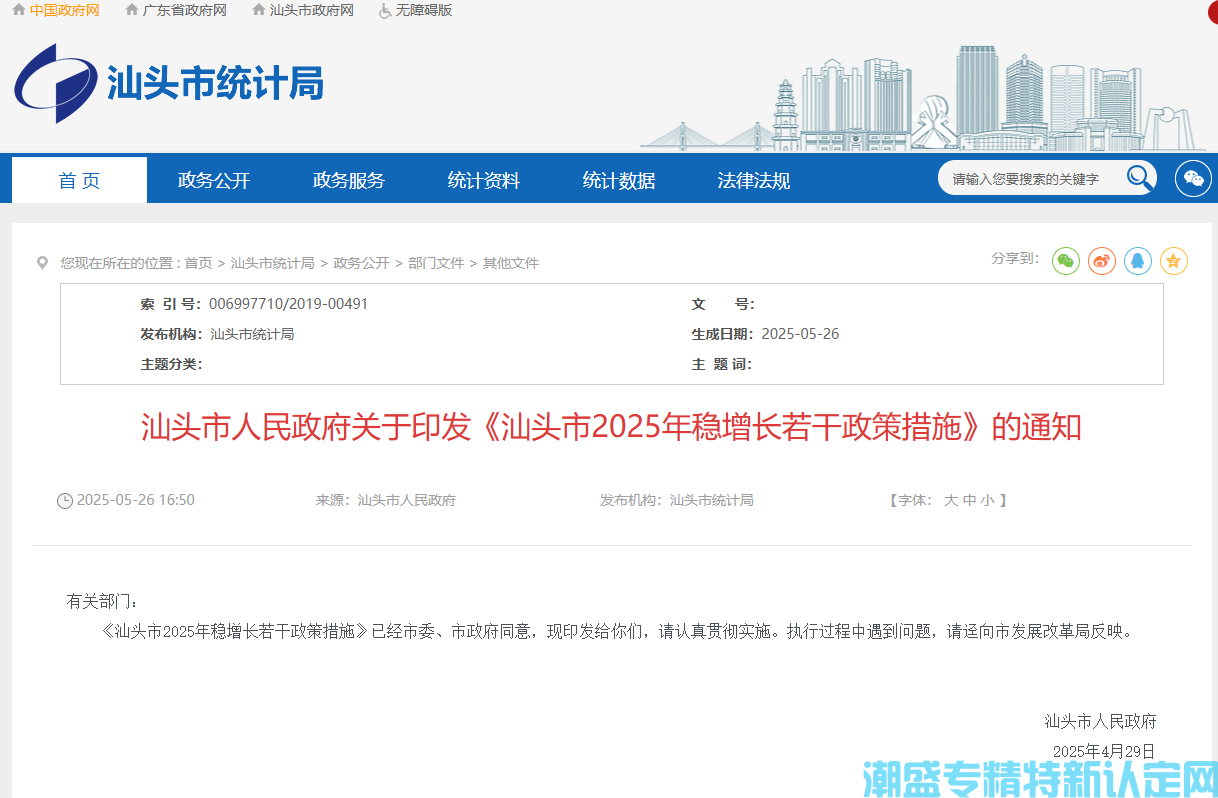Visit the 汕头市政府网 link
The image size is (1218, 798).
pyautogui.click(x=312, y=10)
